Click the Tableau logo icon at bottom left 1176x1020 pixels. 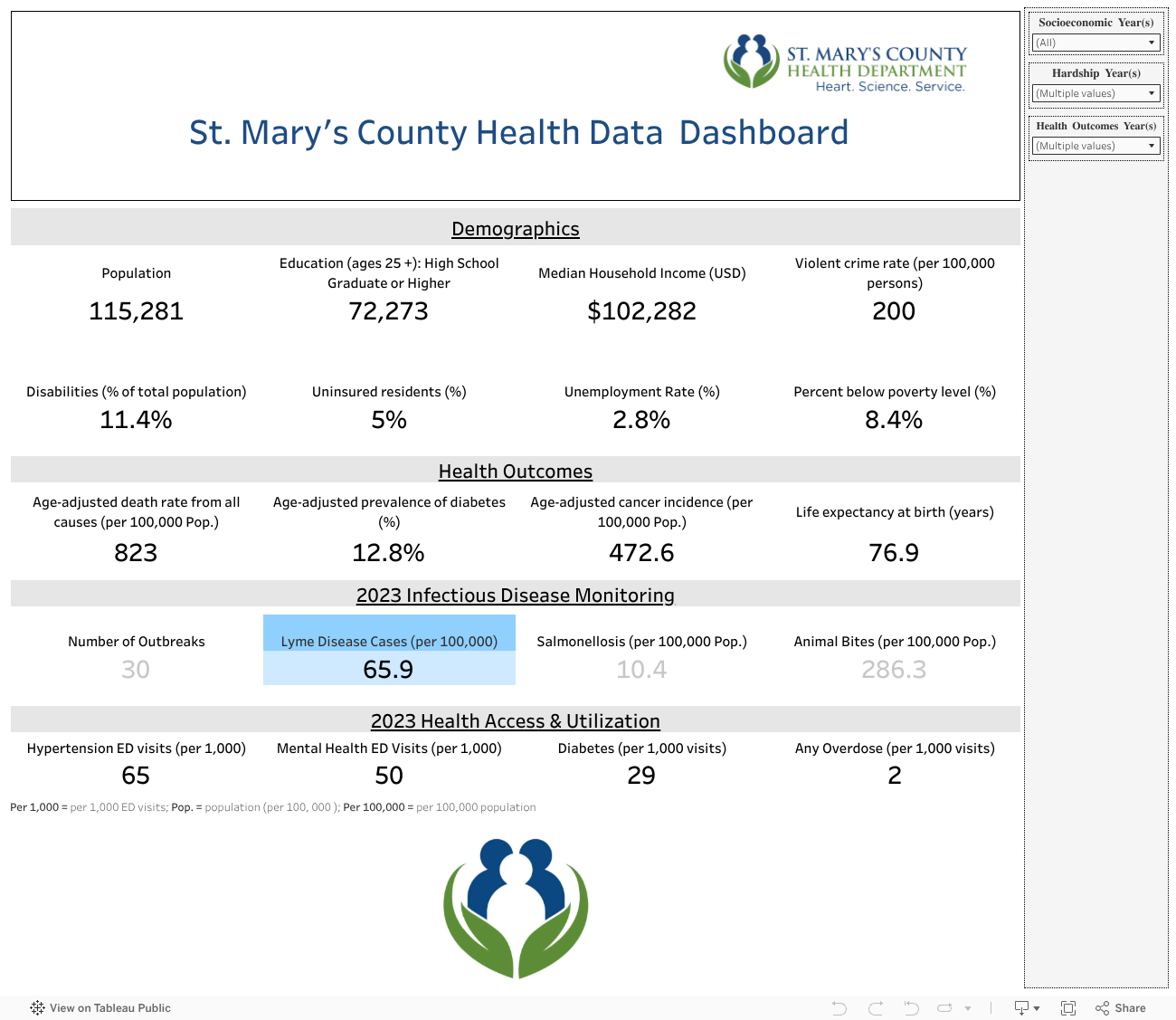point(37,1008)
